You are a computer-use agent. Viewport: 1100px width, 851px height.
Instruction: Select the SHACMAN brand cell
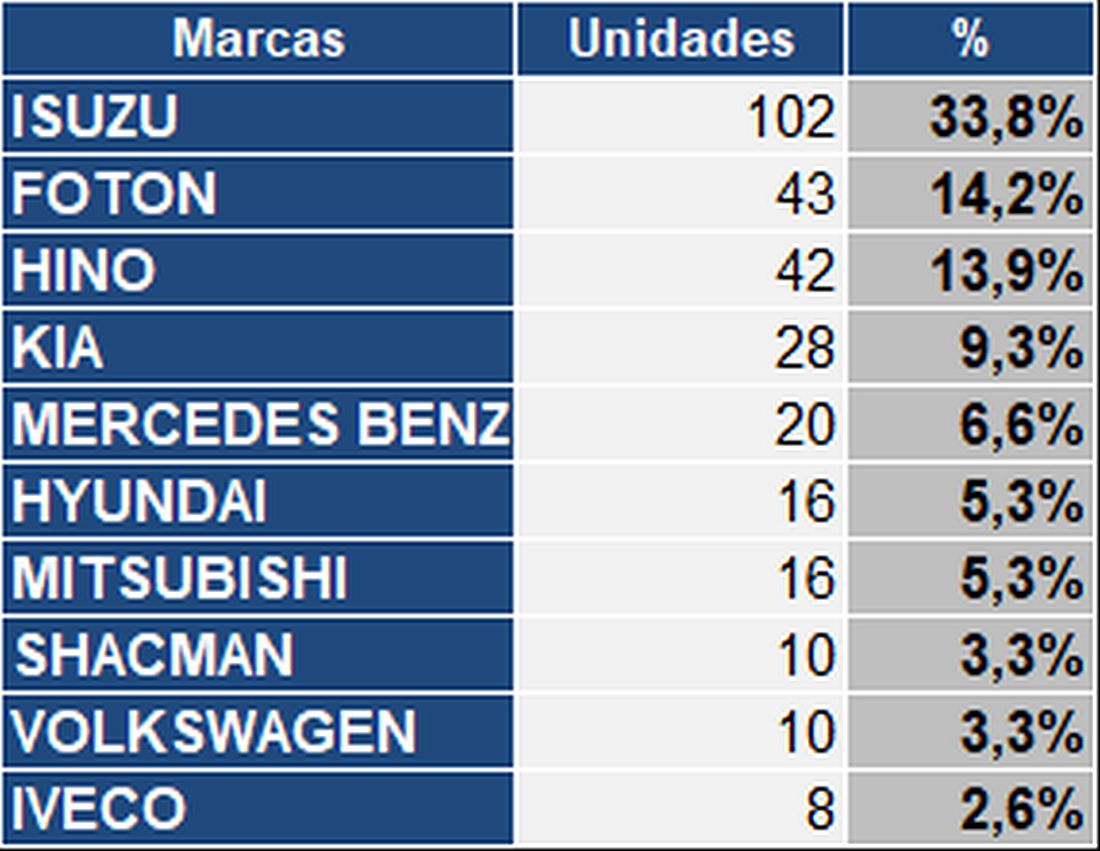pos(258,656)
